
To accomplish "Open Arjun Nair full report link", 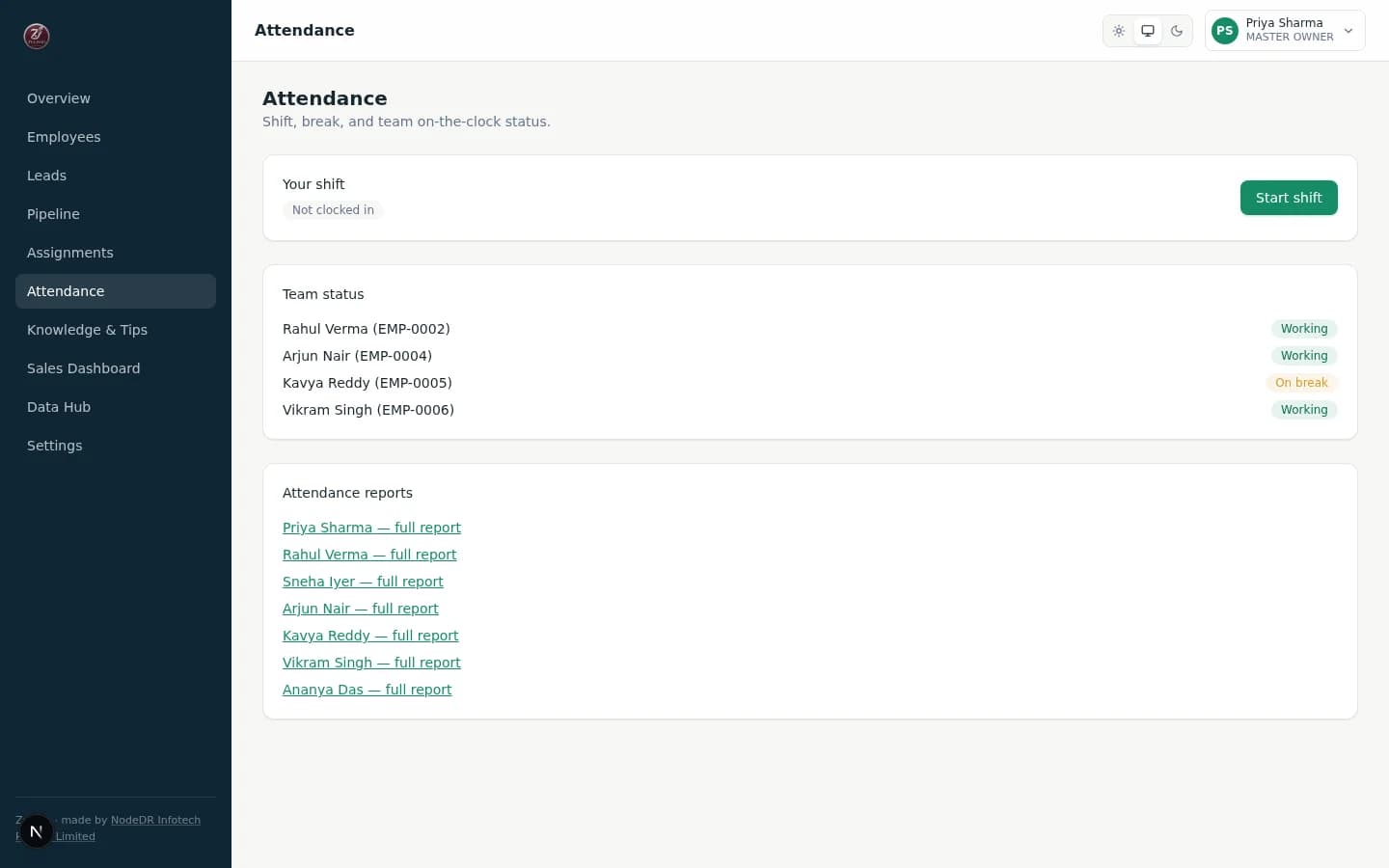I will point(361,609).
